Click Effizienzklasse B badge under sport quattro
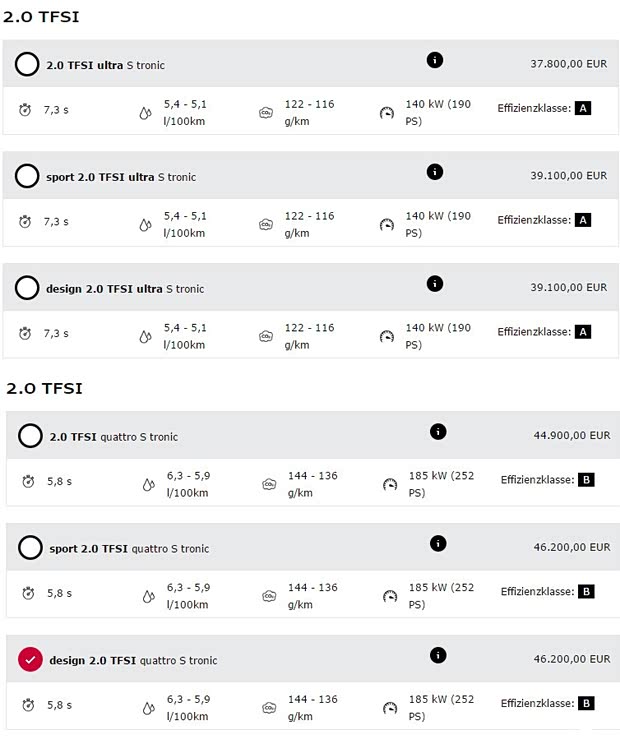620x744 pixels. click(587, 592)
